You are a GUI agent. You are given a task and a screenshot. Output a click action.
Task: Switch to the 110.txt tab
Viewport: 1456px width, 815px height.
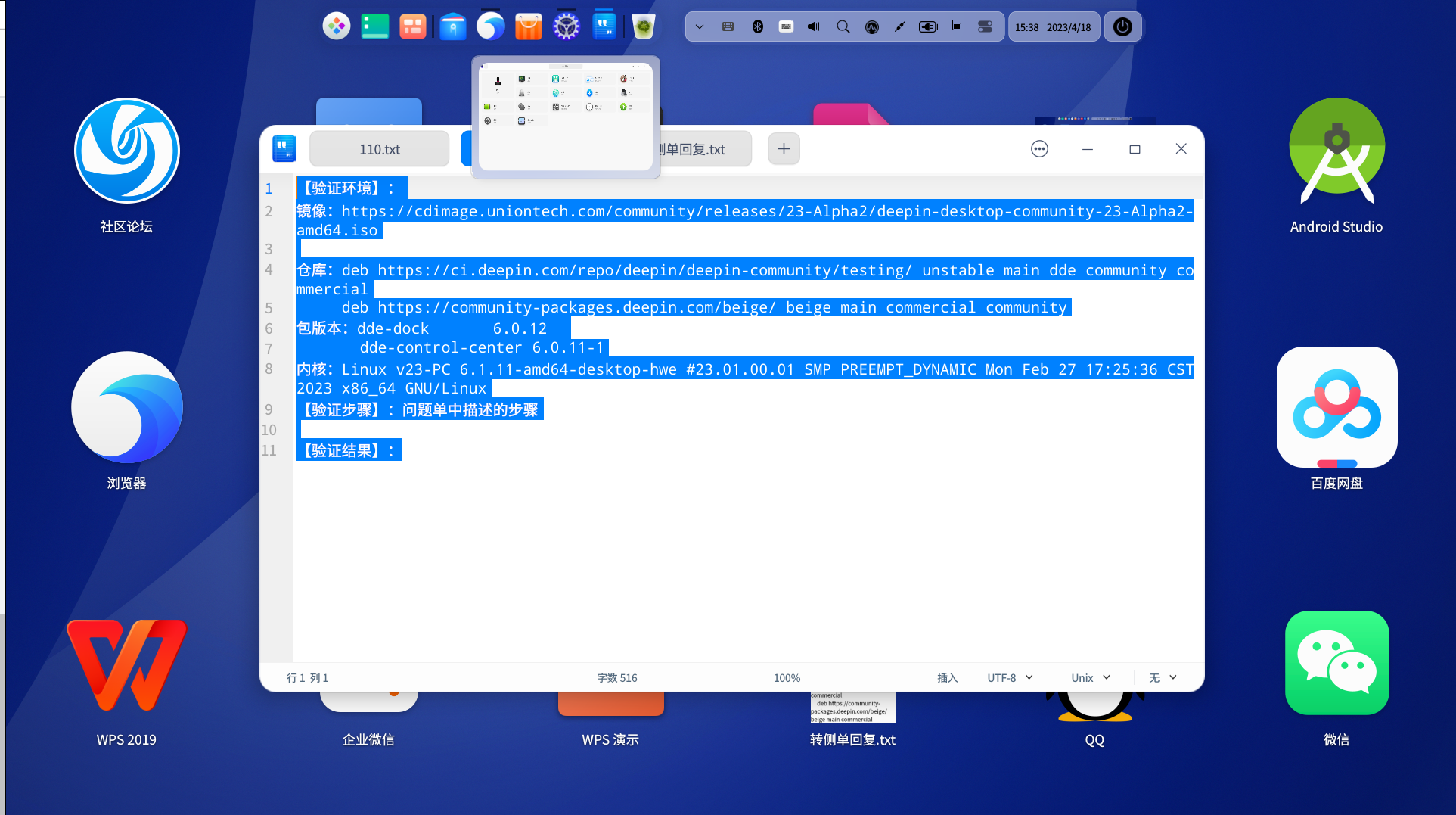[379, 148]
